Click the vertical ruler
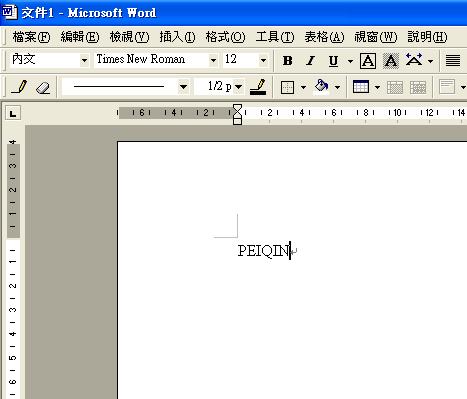 [13, 269]
